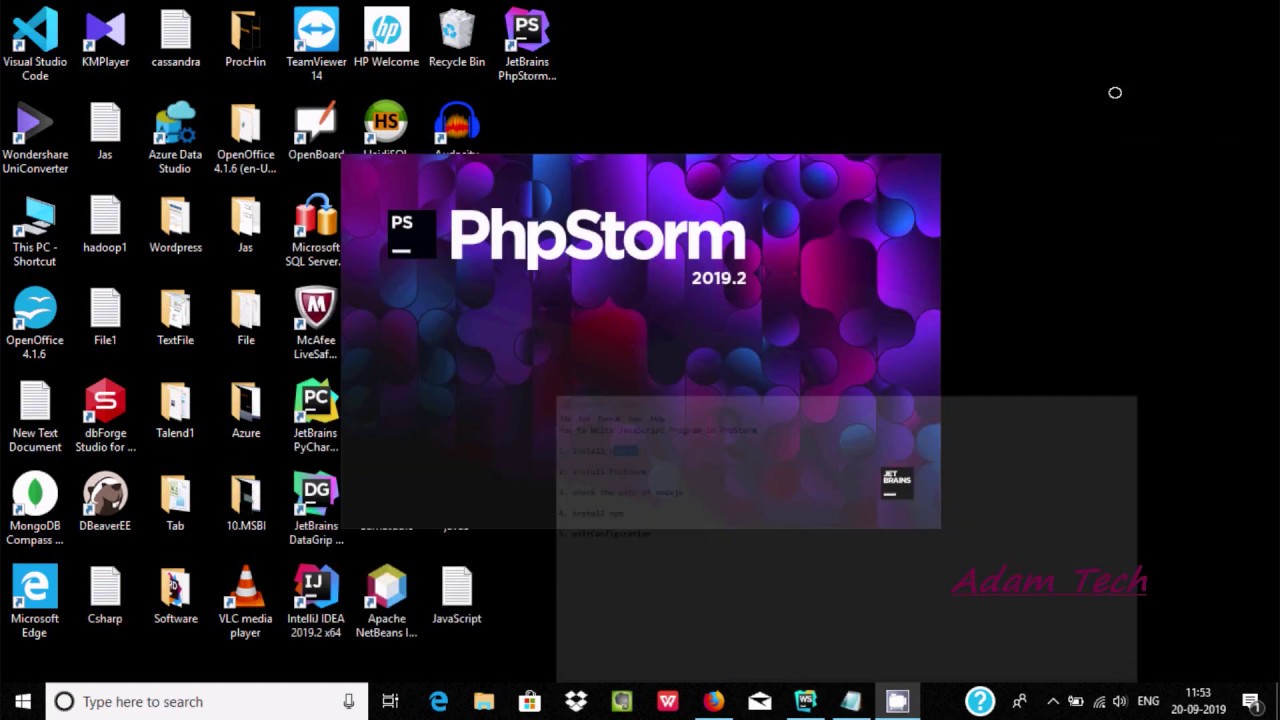
Task: Open the blue Help question-mark icon
Action: point(980,701)
